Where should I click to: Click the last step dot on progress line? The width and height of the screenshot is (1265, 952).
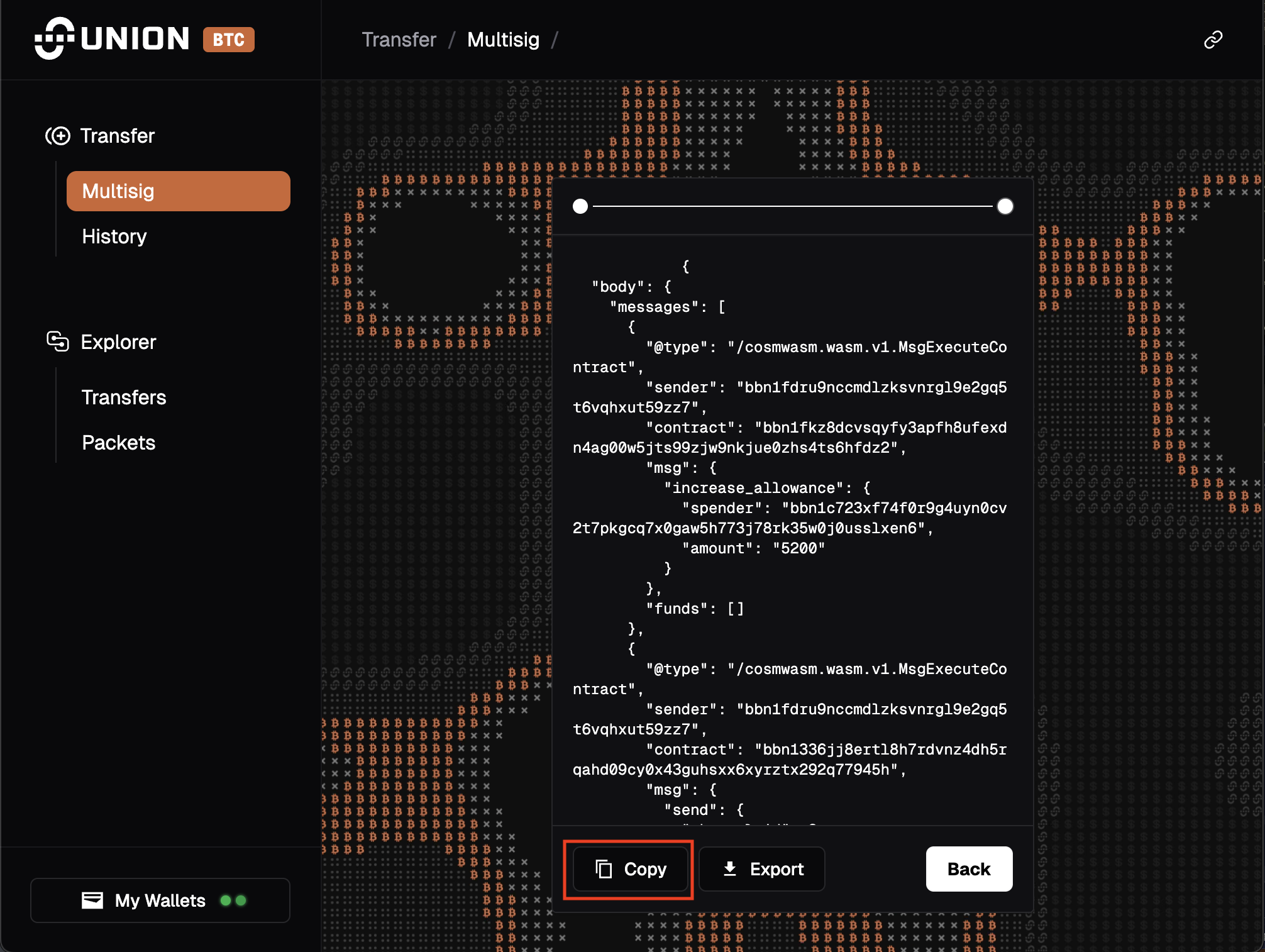tap(1005, 206)
